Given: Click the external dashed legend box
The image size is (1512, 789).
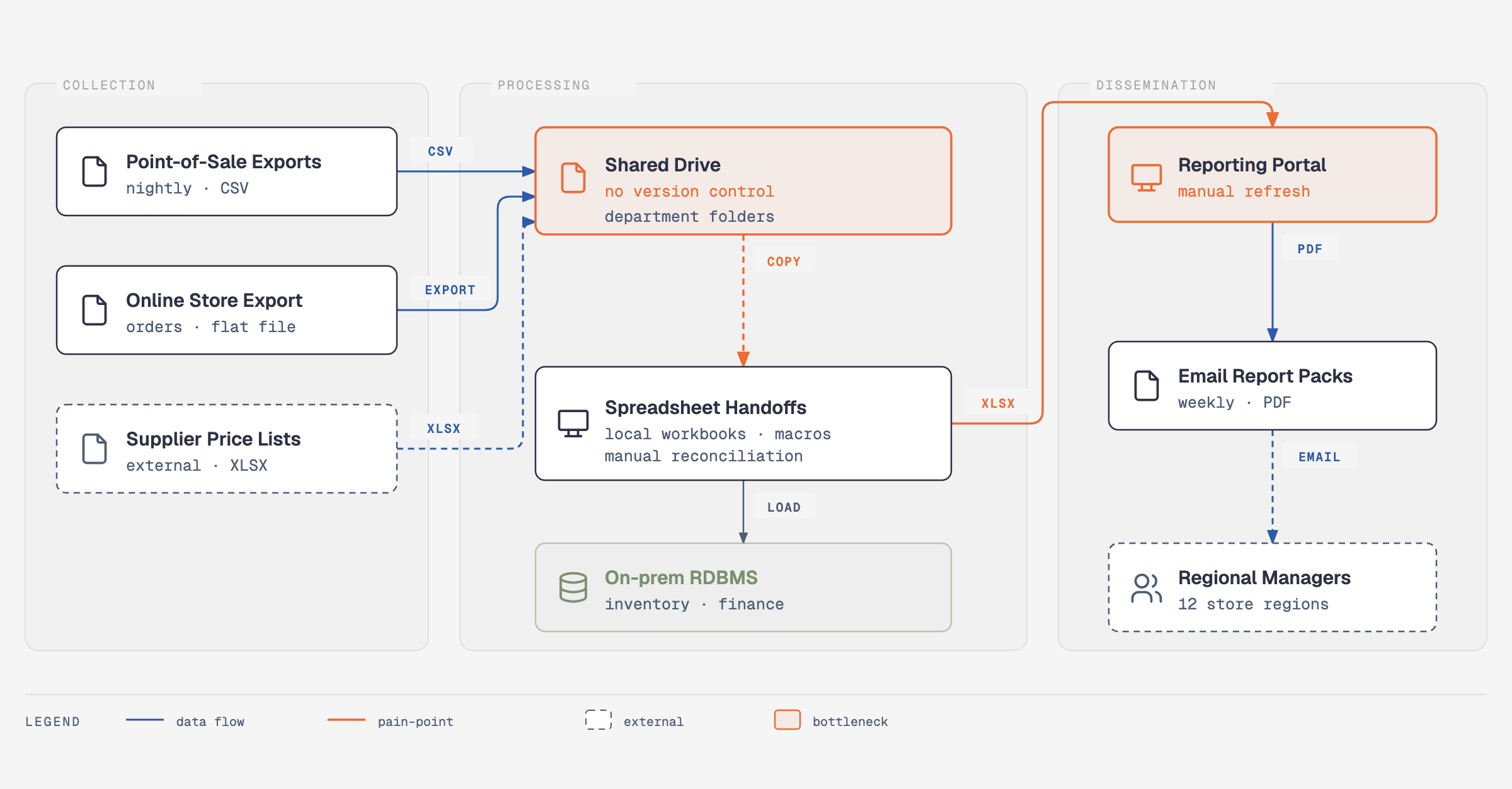Looking at the screenshot, I should pyautogui.click(x=598, y=720).
